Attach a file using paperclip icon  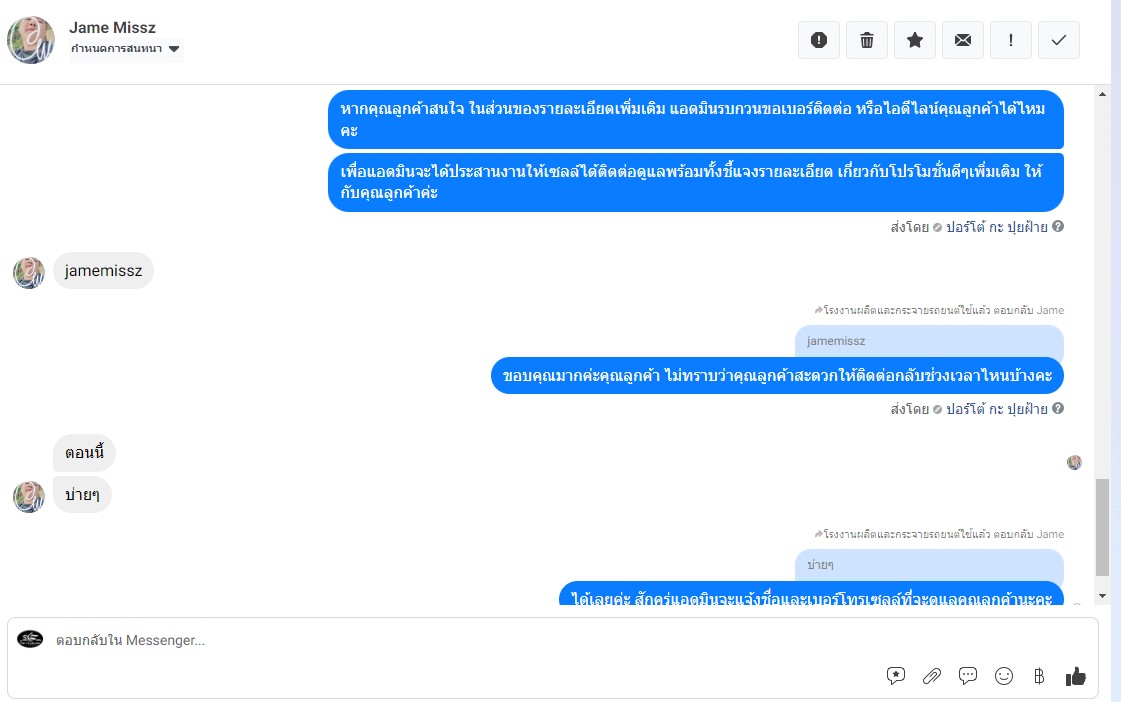(932, 676)
